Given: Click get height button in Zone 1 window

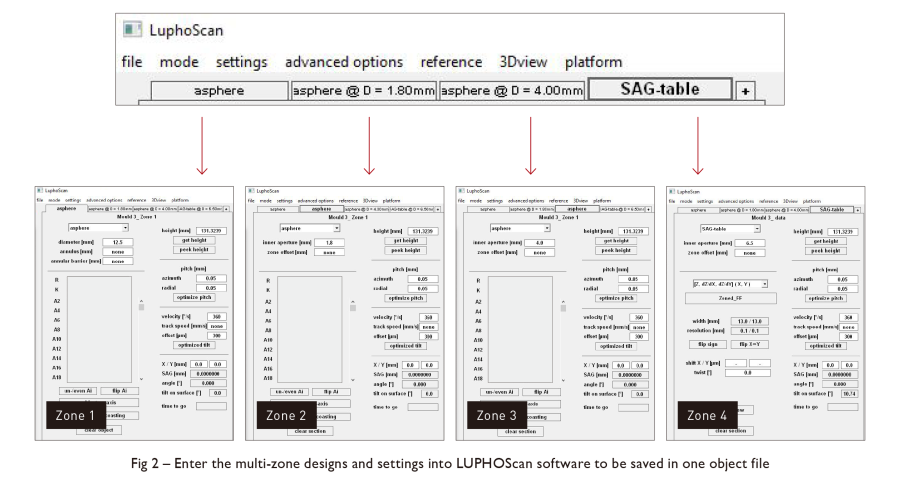Looking at the screenshot, I should pyautogui.click(x=194, y=240).
